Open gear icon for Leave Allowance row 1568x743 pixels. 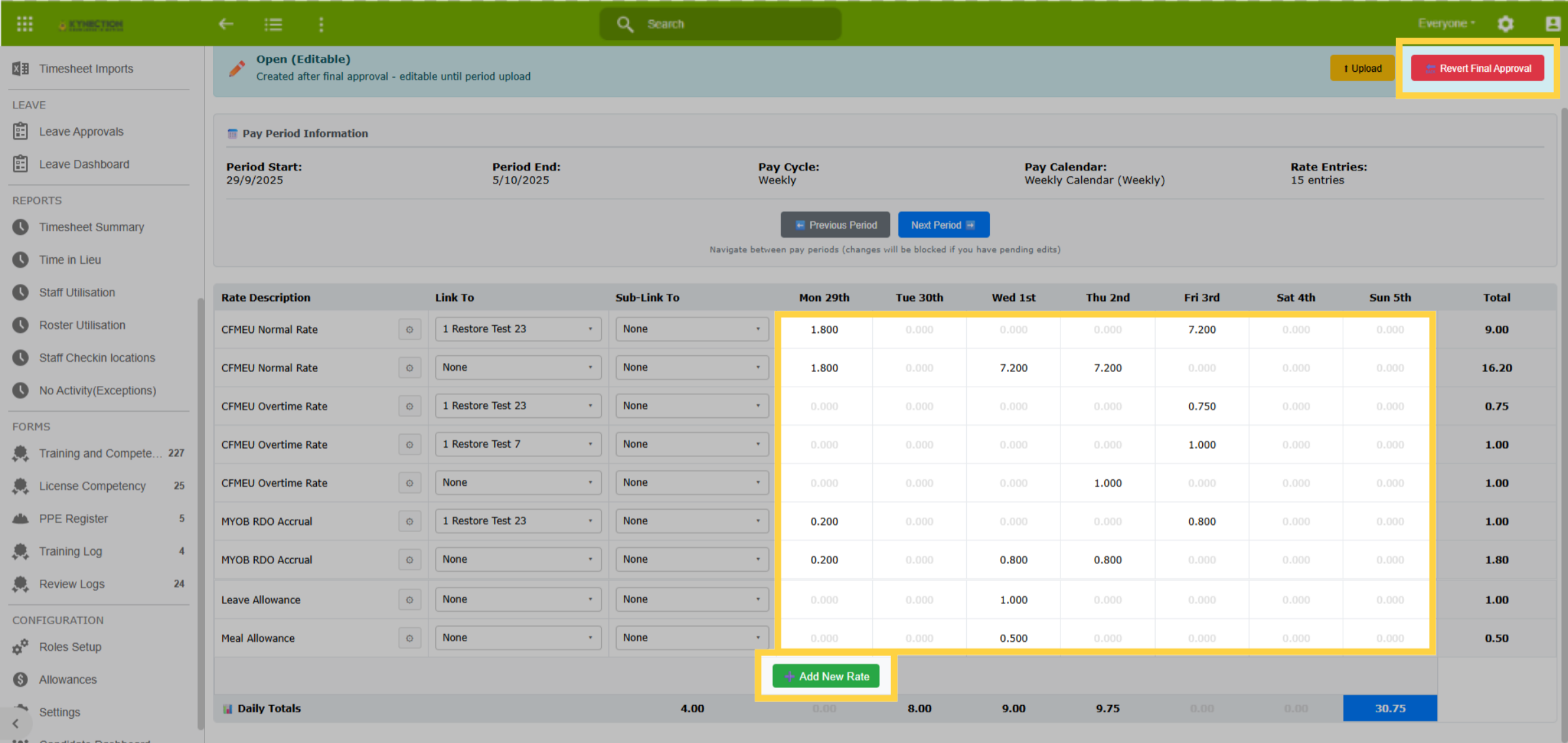coord(410,599)
